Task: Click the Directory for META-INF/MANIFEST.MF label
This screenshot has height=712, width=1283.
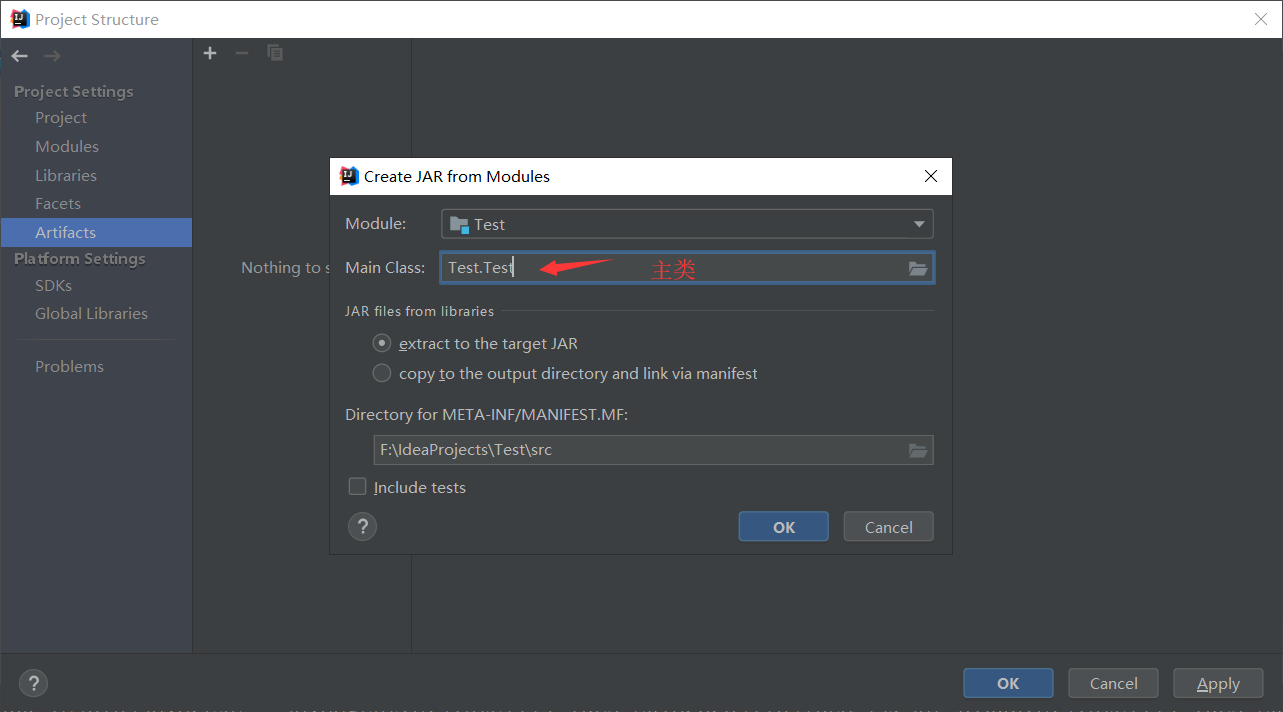Action: click(x=486, y=414)
